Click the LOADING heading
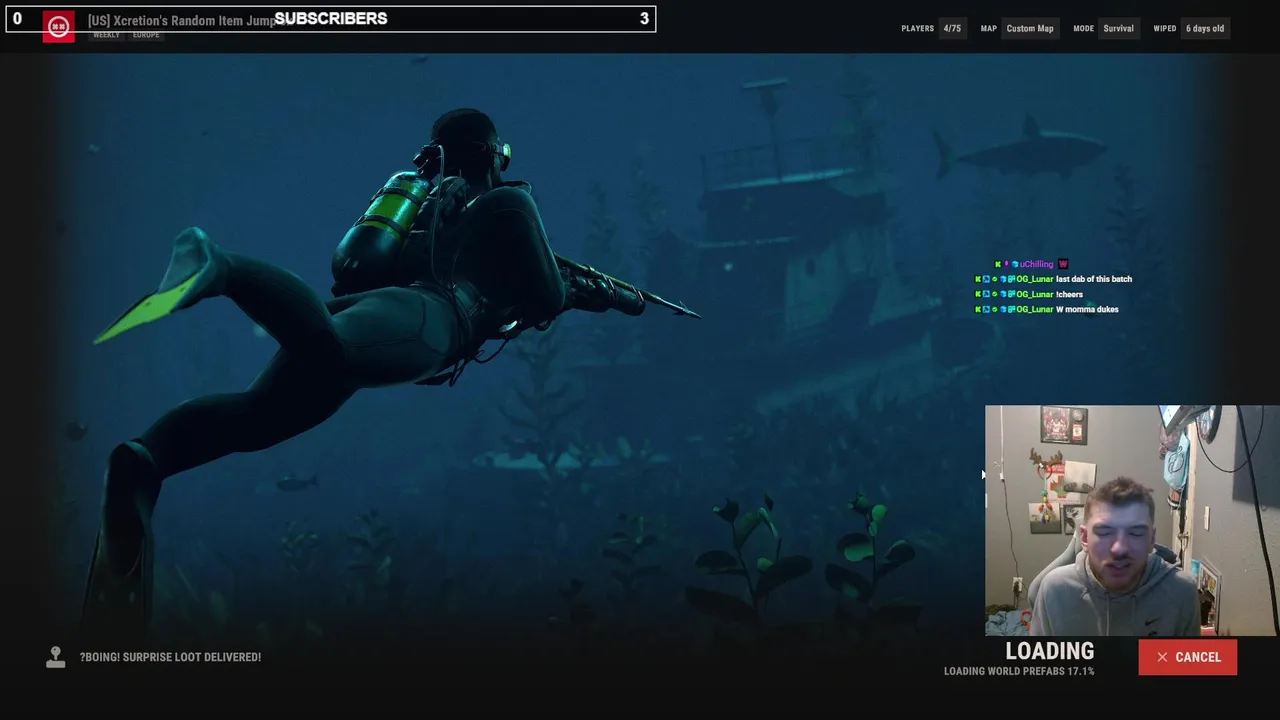Image resolution: width=1280 pixels, height=720 pixels. (x=1049, y=651)
